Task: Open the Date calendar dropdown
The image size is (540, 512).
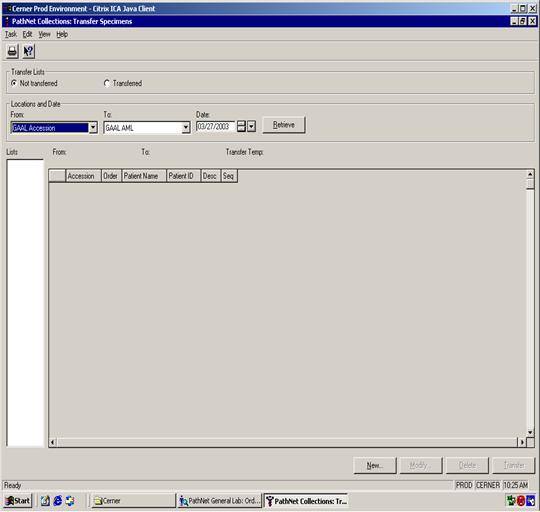Action: pyautogui.click(x=252, y=126)
